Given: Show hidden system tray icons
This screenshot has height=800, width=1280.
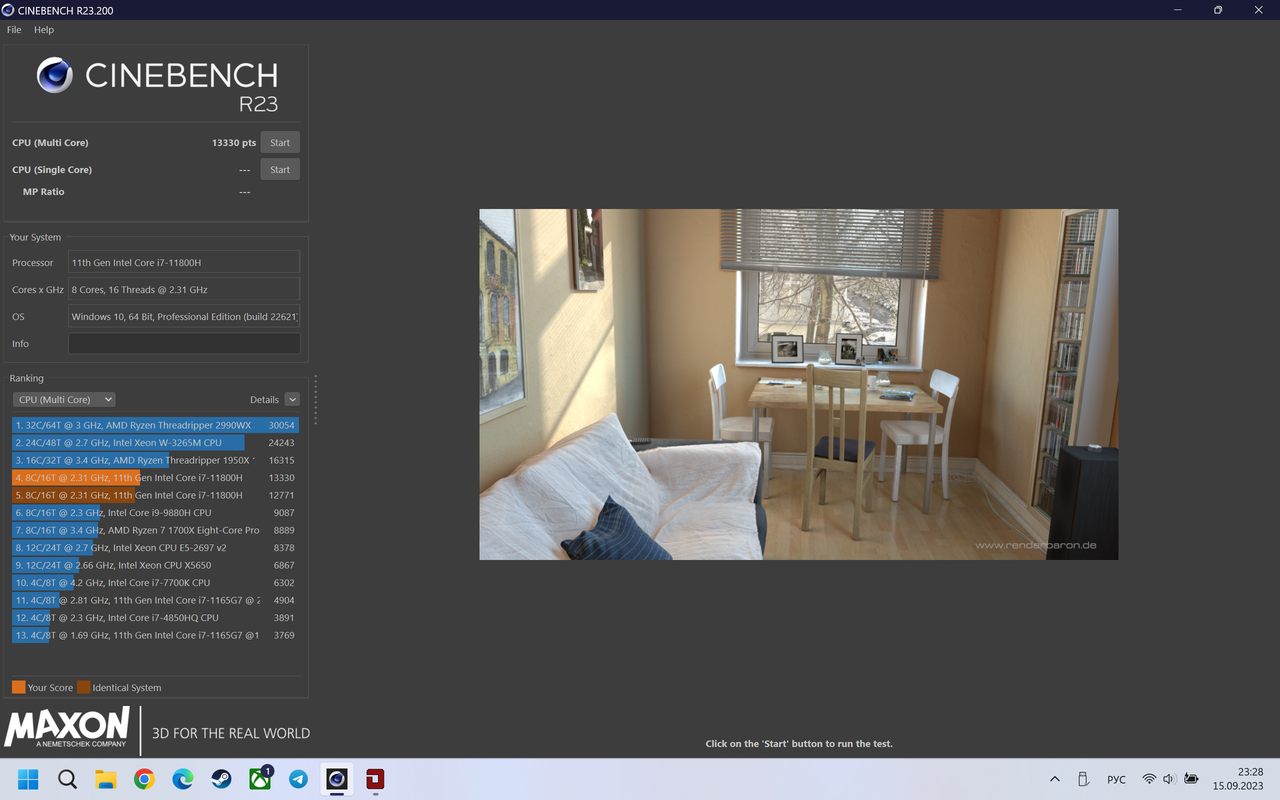Looking at the screenshot, I should (1055, 779).
